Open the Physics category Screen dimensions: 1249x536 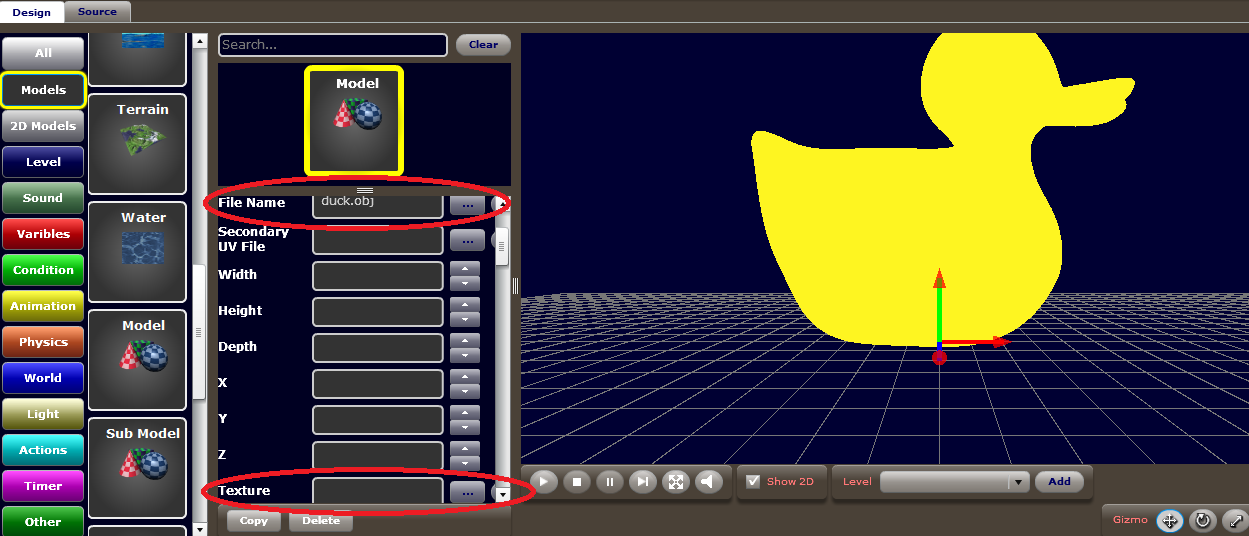pos(43,342)
